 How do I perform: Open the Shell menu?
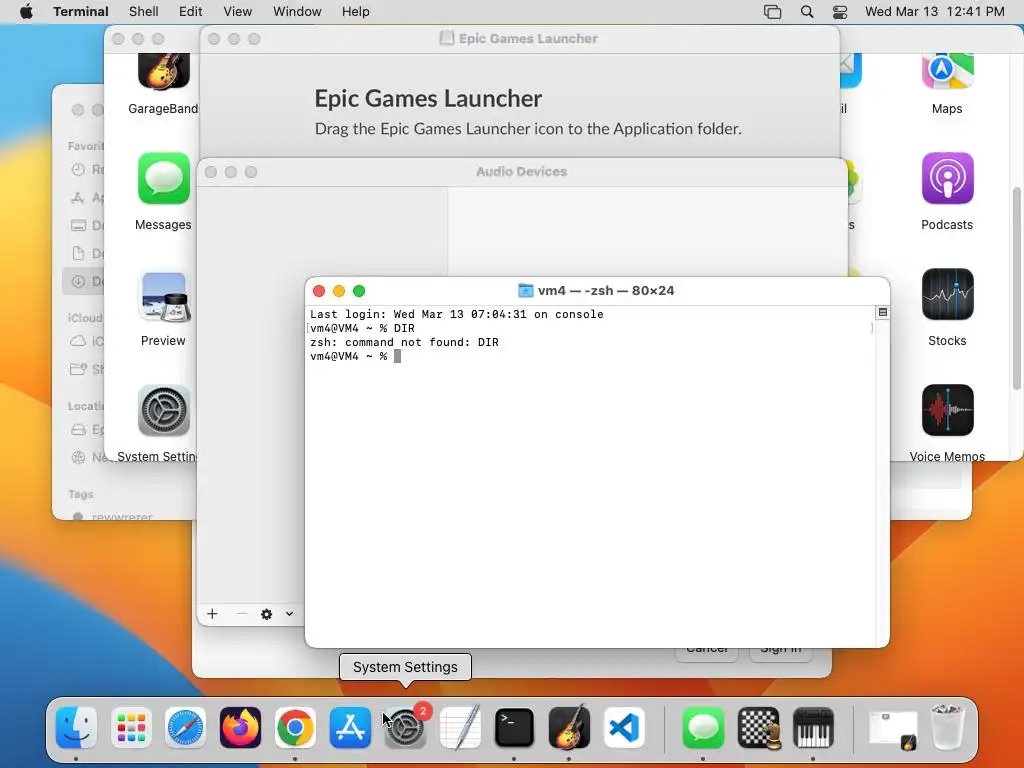click(x=144, y=12)
